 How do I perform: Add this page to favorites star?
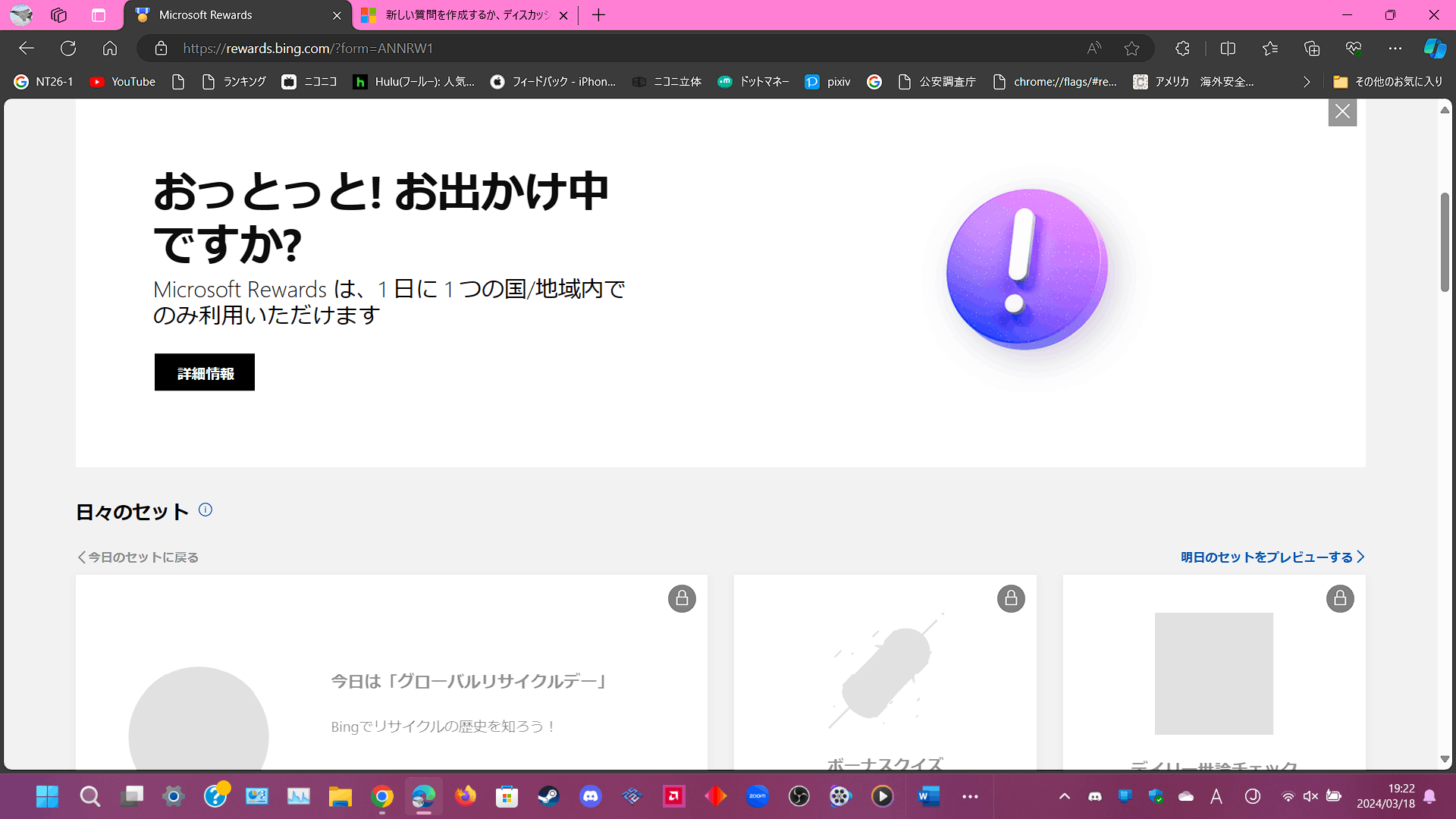coord(1131,49)
